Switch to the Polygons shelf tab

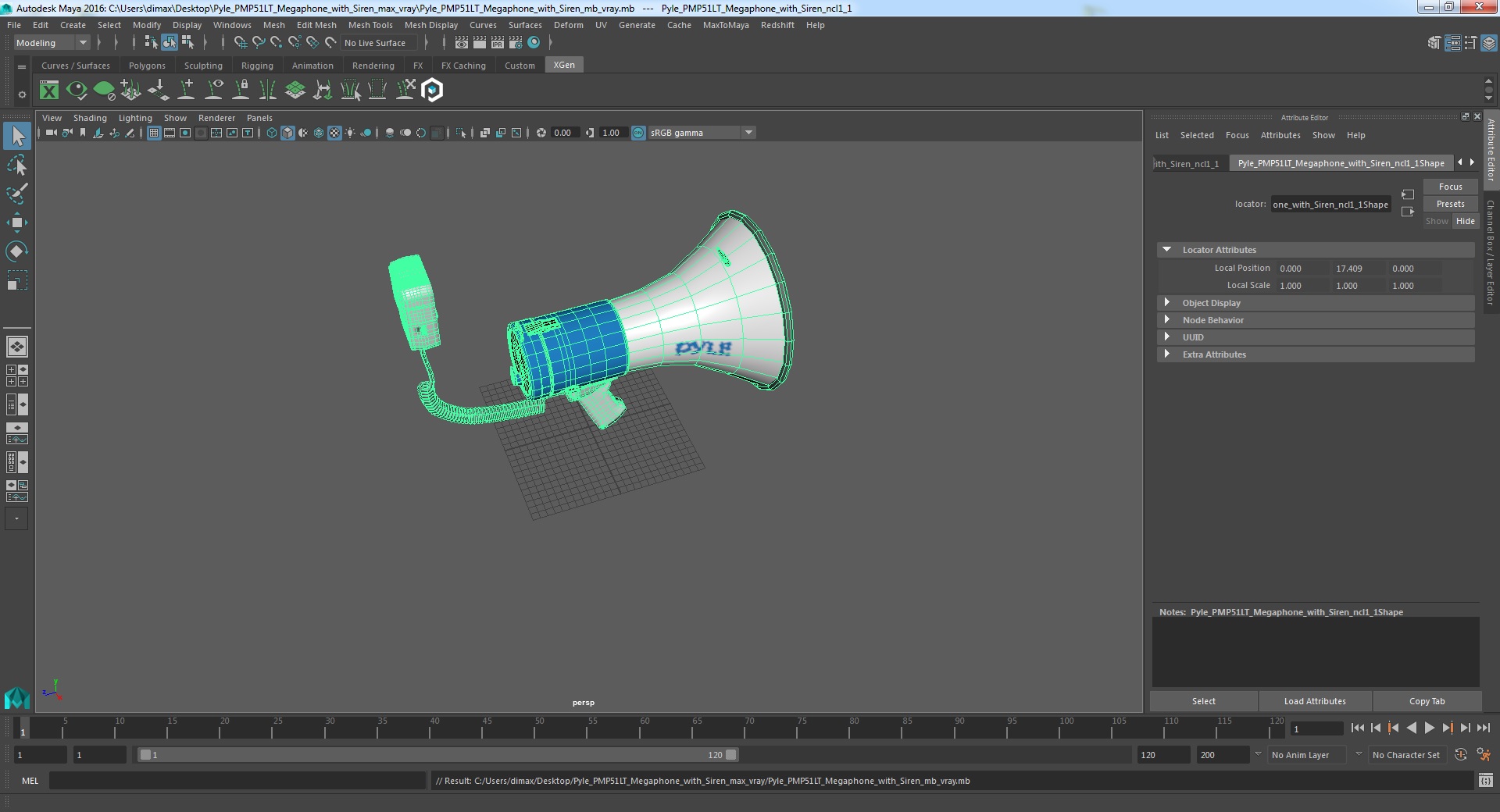pos(147,66)
